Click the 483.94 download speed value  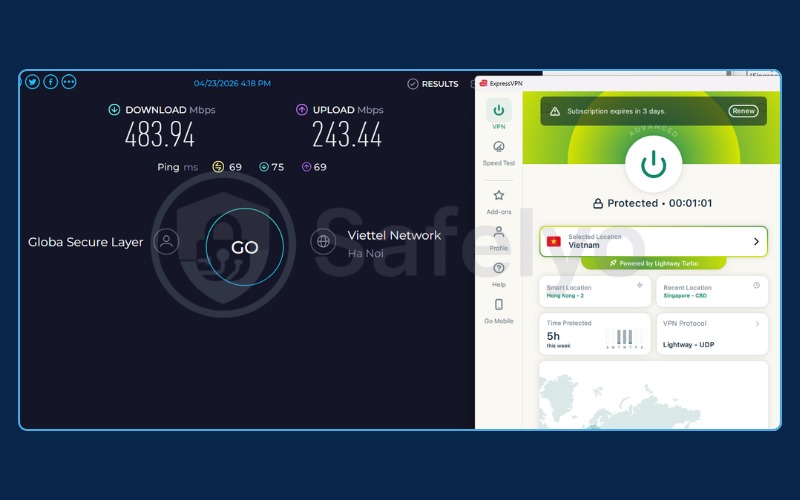(160, 135)
